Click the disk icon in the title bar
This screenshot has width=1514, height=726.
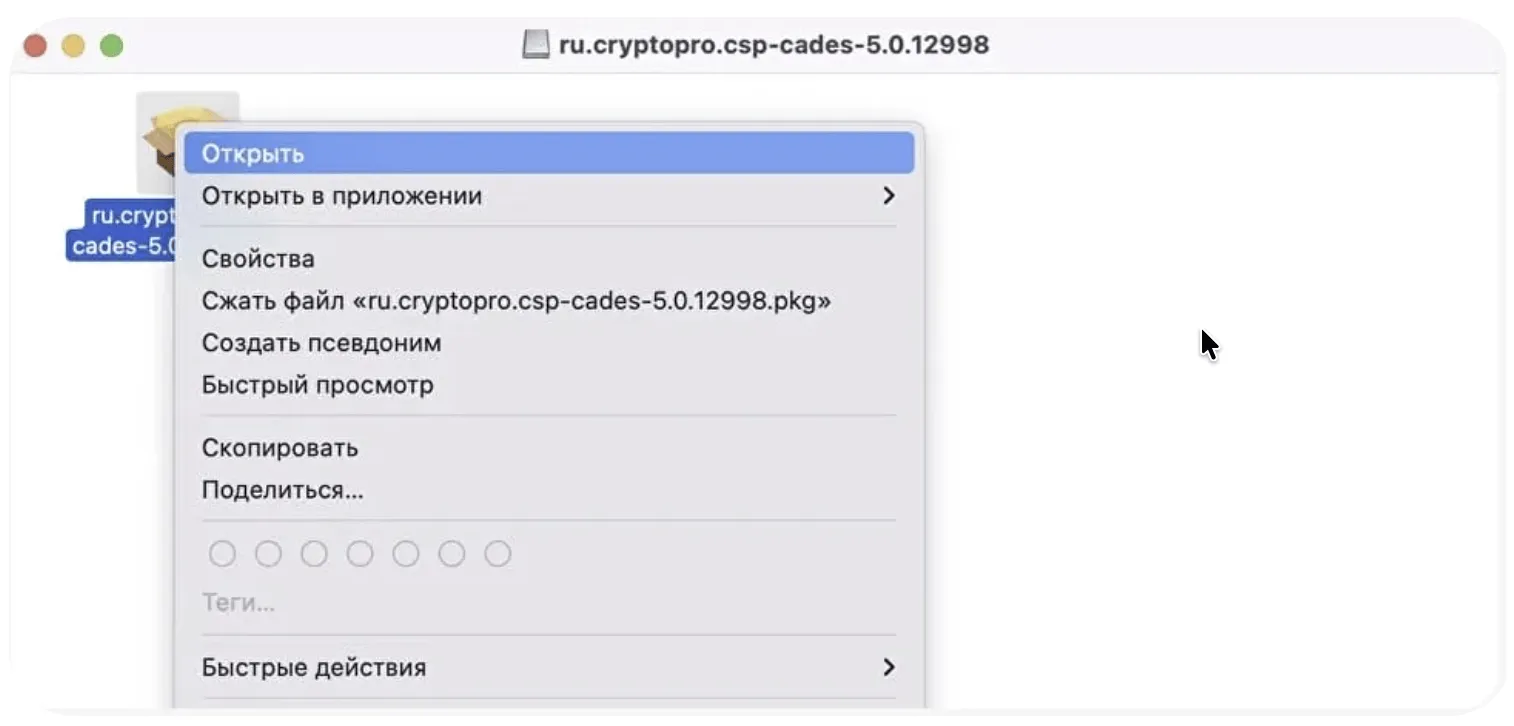click(x=536, y=45)
